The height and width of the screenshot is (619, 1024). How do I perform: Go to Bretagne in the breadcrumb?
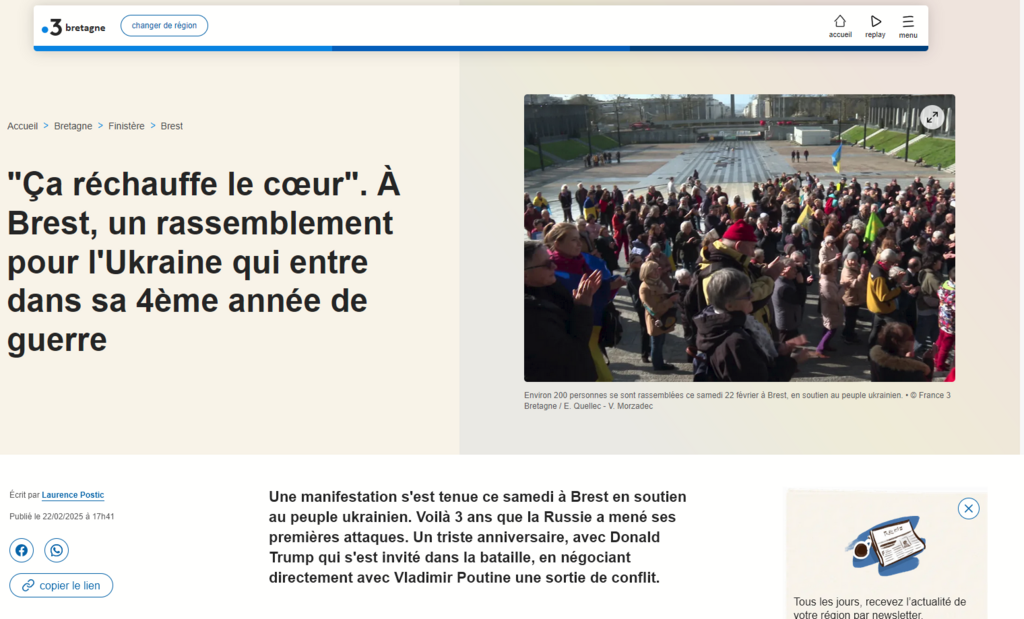click(x=73, y=126)
